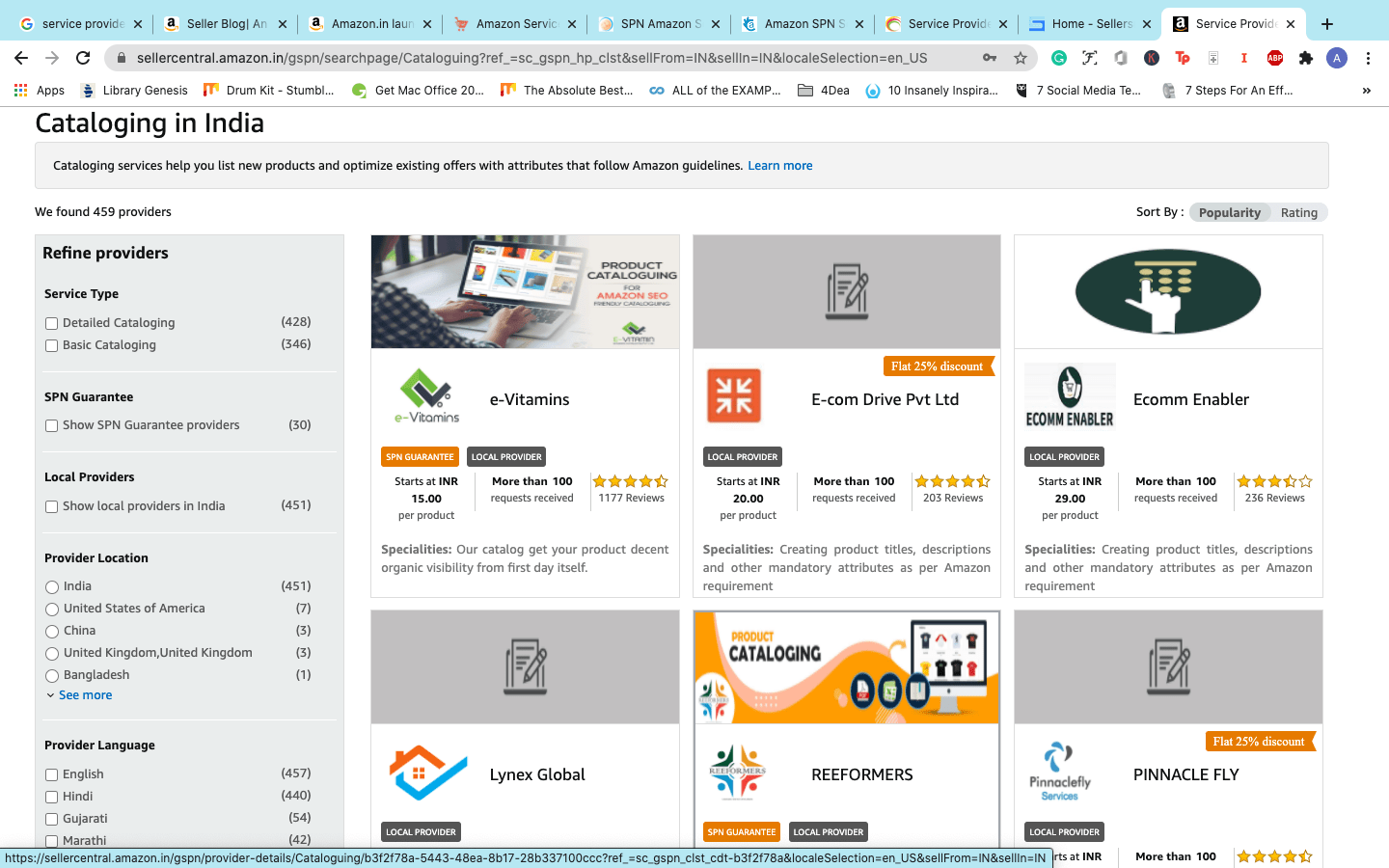Select United States of America location
The image size is (1389, 868).
point(52,609)
